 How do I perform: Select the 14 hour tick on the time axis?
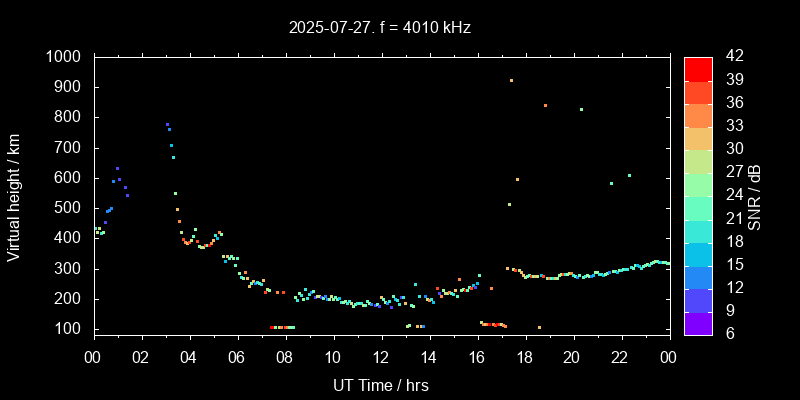point(428,357)
